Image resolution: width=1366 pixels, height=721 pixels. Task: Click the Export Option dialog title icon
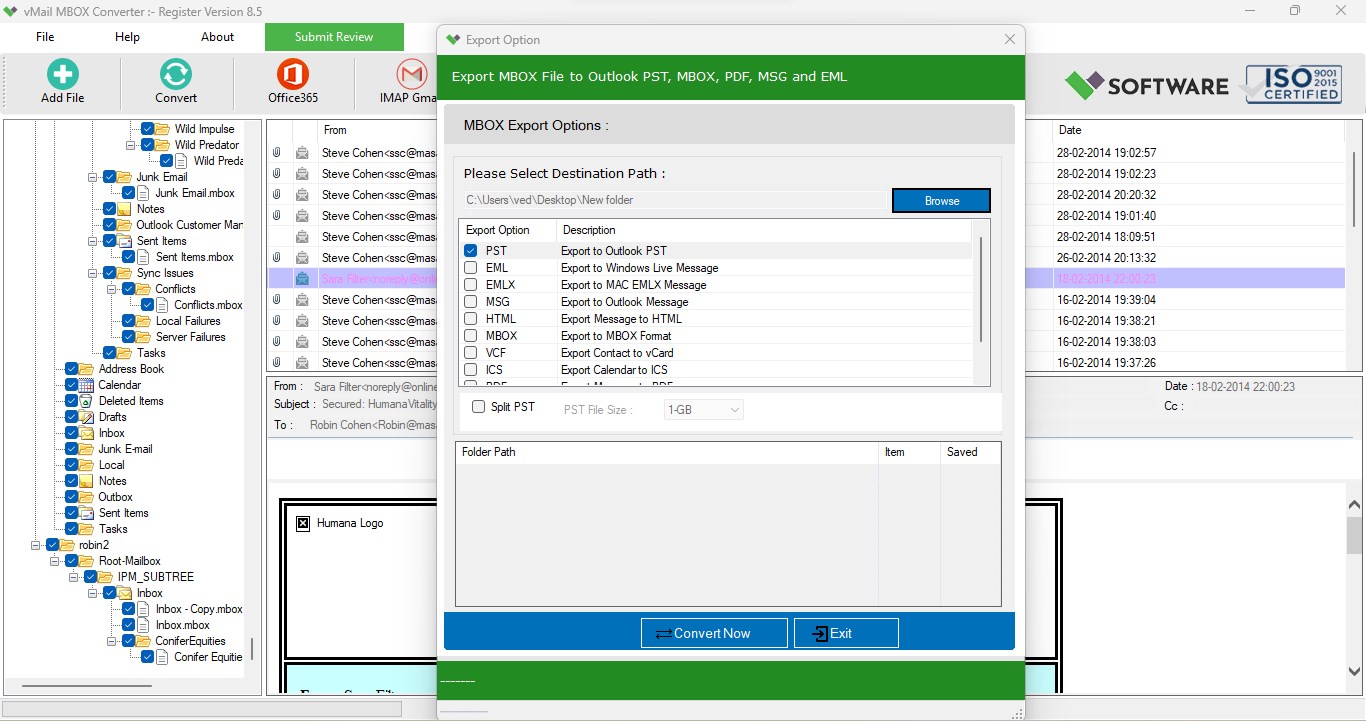pos(452,40)
